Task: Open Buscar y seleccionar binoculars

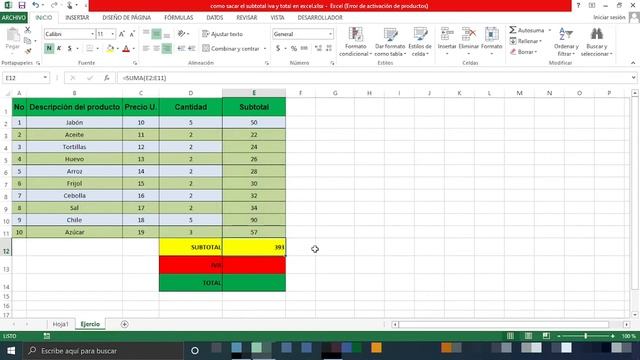Action: pos(597,42)
